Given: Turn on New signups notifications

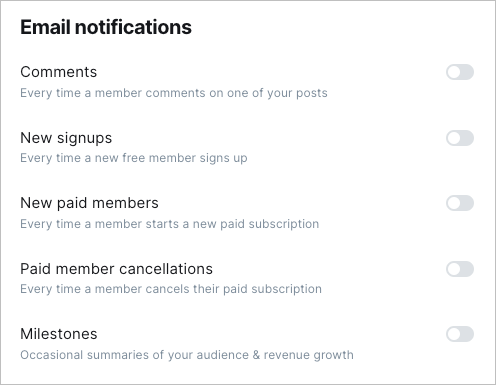Looking at the screenshot, I should (x=460, y=138).
